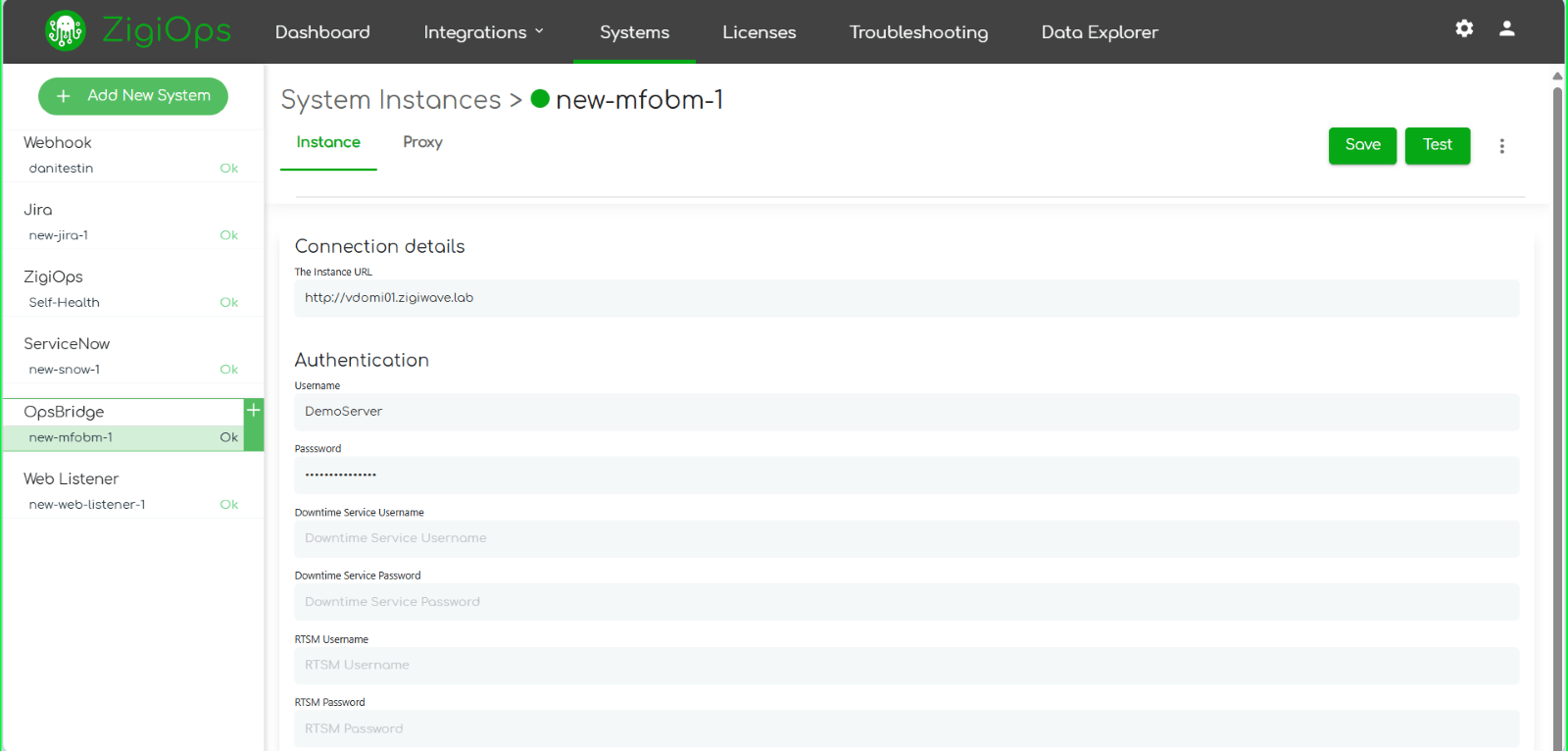The height and width of the screenshot is (751, 1568).
Task: Focus the Downtime Service Username field
Action: [x=906, y=538]
